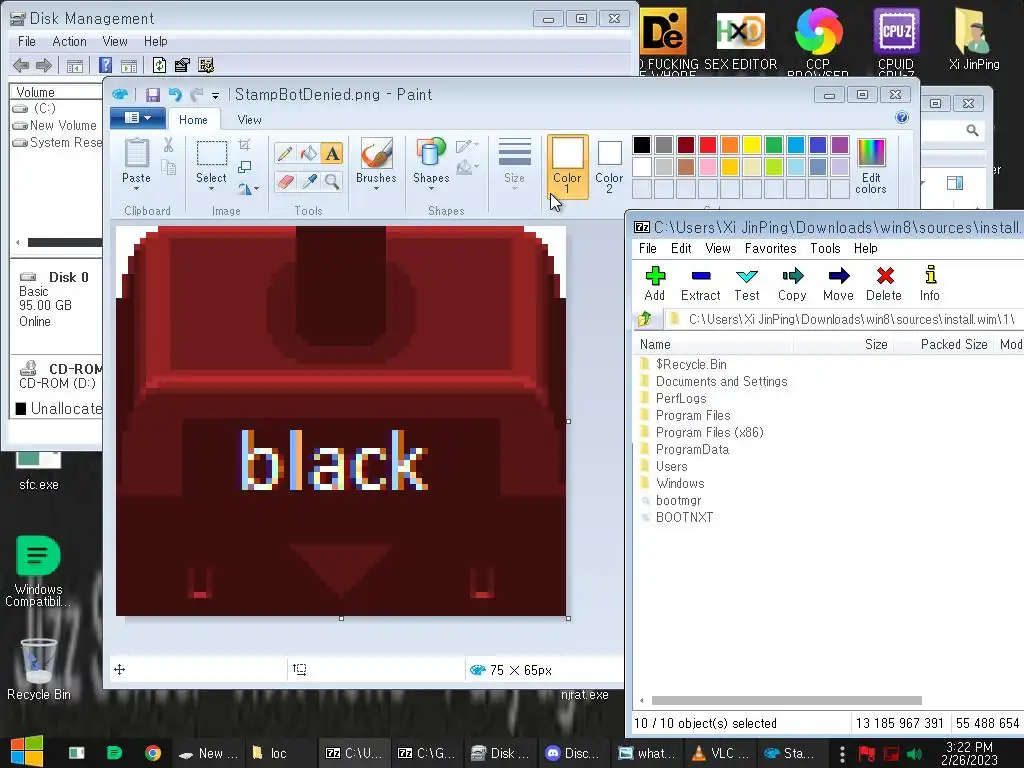Open the Windows Start button
The width and height of the screenshot is (1024, 768).
pyautogui.click(x=27, y=752)
